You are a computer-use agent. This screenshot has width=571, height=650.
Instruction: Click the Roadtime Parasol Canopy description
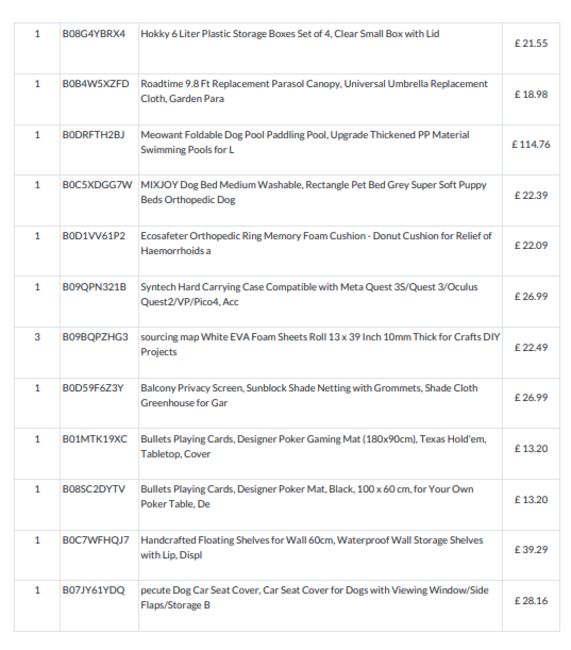pyautogui.click(x=314, y=91)
